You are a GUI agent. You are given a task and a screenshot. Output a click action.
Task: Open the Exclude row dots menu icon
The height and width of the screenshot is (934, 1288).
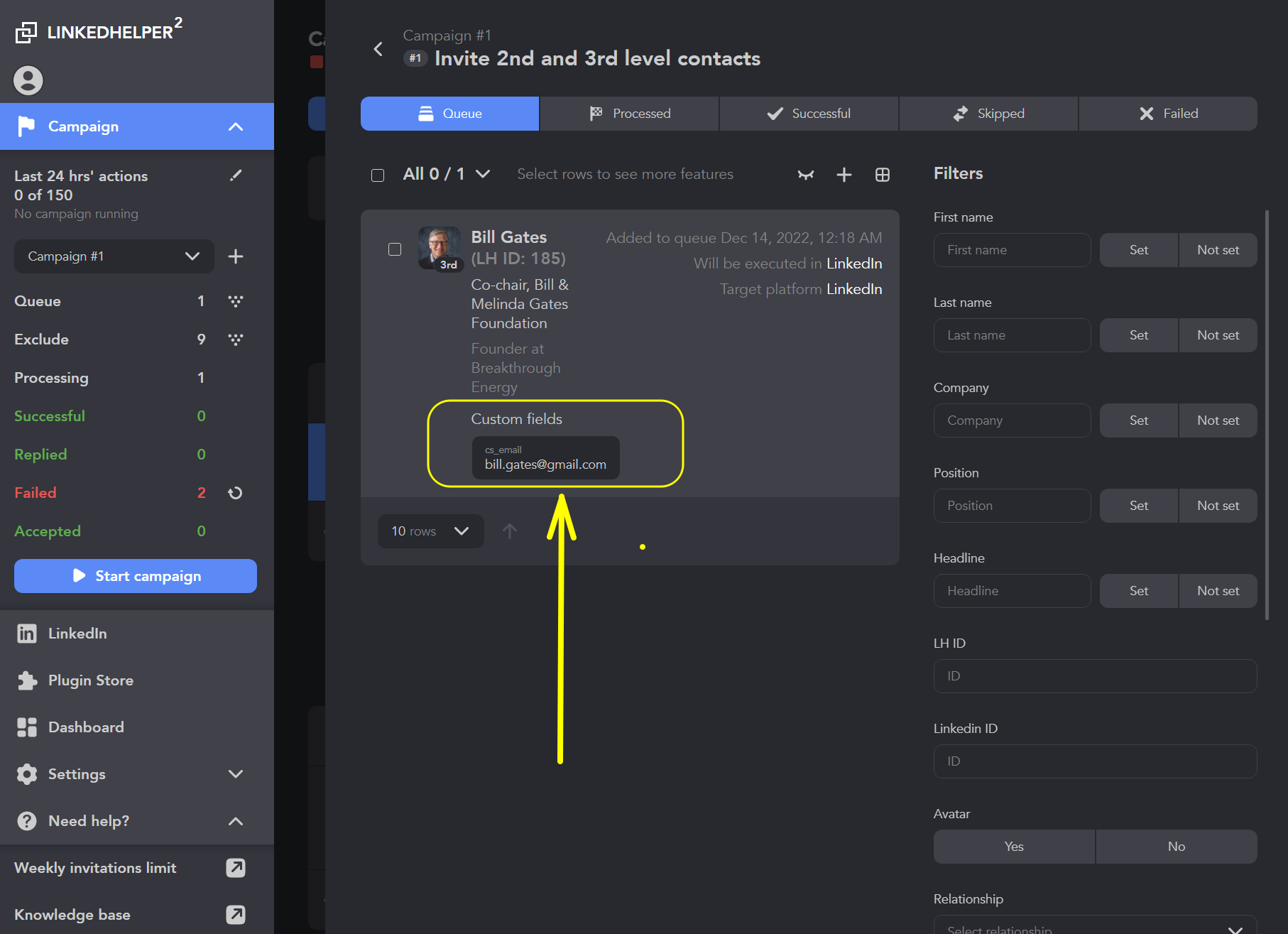tap(236, 340)
